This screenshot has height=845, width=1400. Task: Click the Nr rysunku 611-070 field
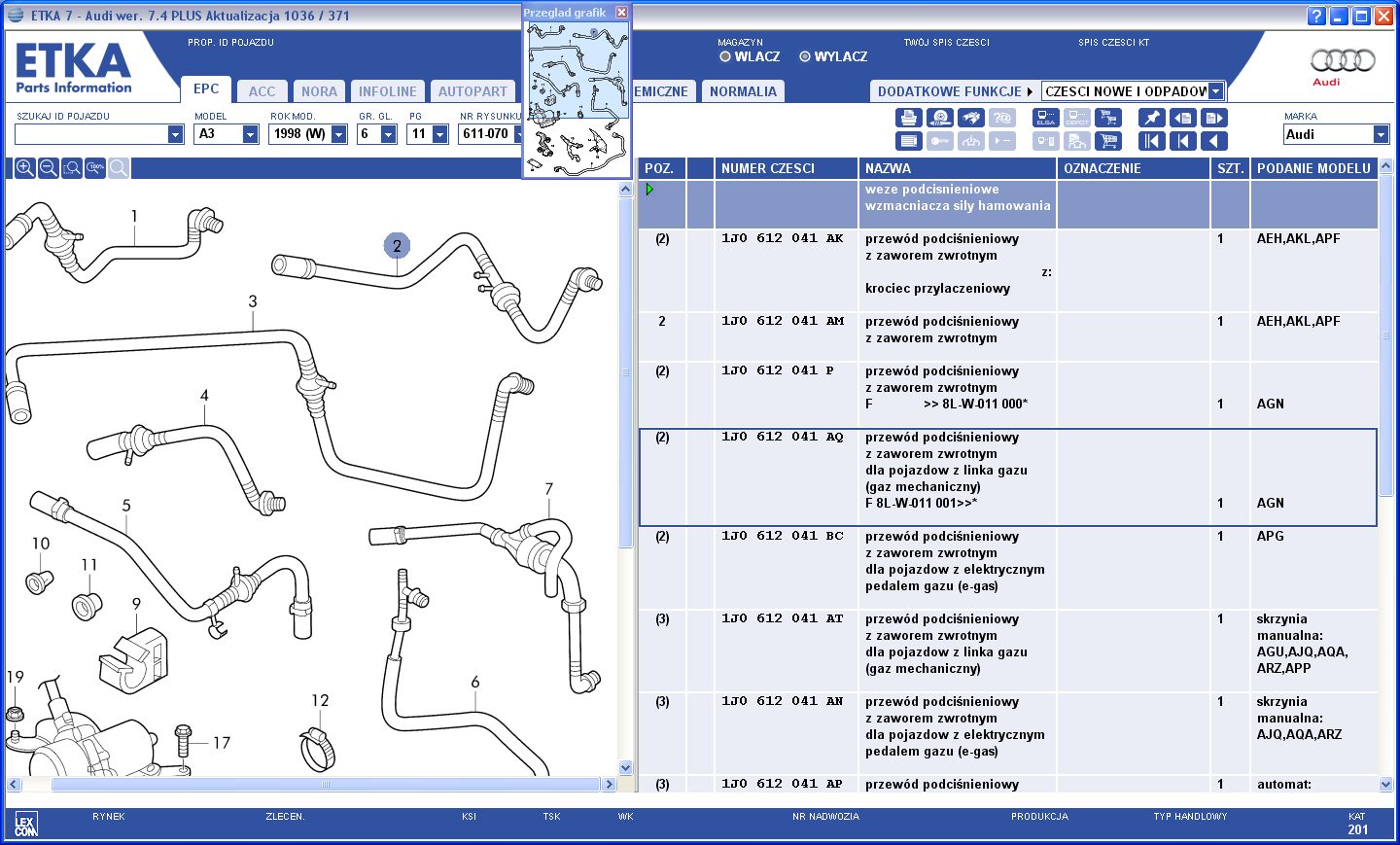(x=490, y=134)
